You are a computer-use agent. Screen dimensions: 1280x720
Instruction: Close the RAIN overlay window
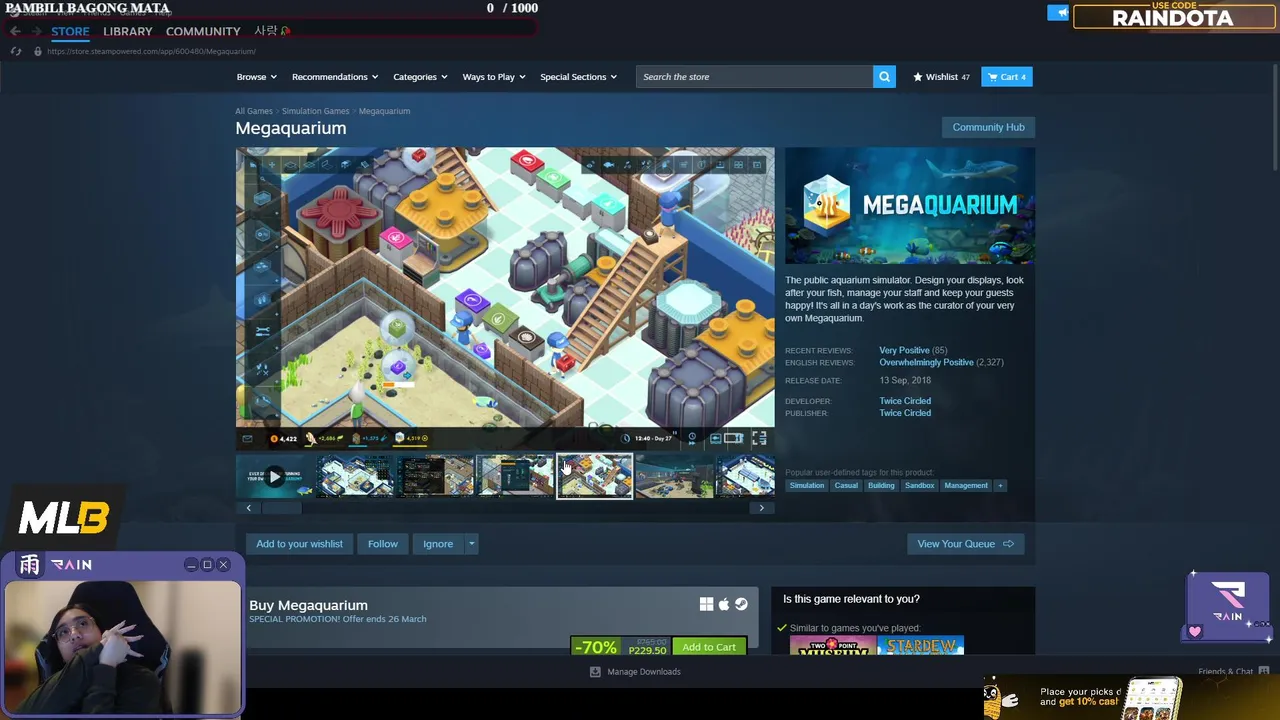tap(223, 565)
